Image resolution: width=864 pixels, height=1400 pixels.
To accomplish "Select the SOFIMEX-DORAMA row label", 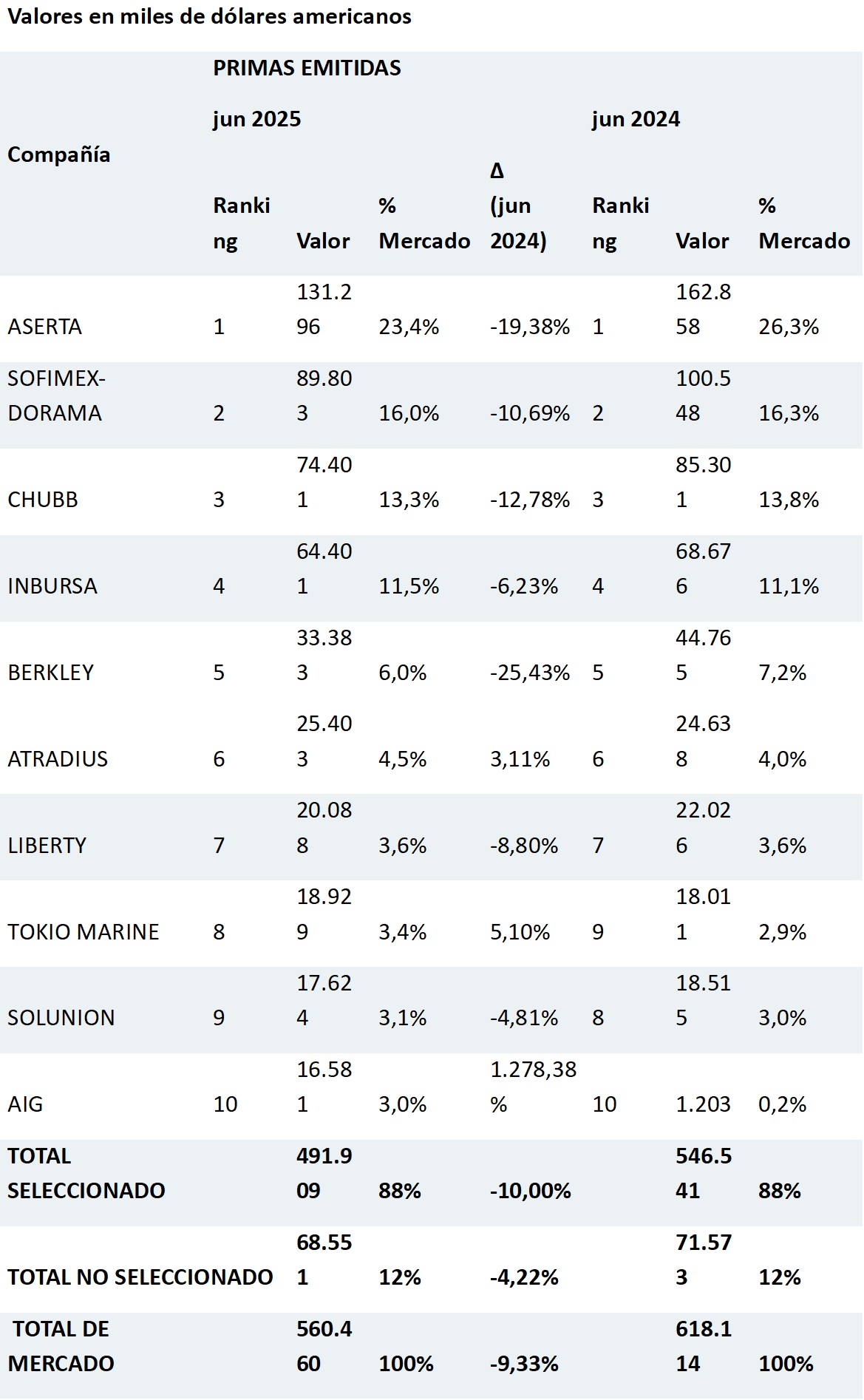I will (x=56, y=395).
